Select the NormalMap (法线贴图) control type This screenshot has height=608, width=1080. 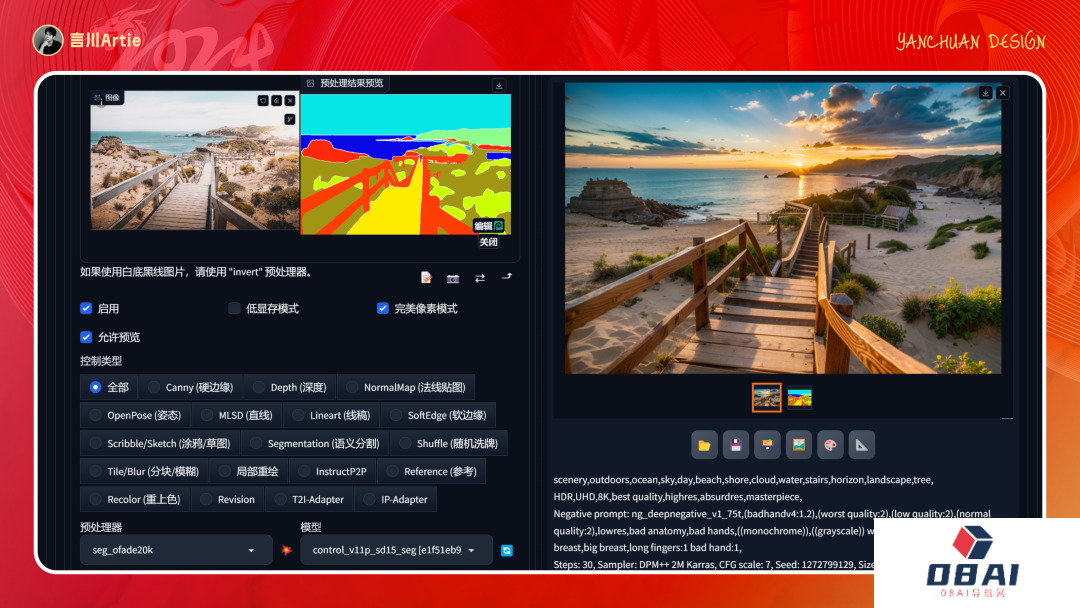point(406,387)
